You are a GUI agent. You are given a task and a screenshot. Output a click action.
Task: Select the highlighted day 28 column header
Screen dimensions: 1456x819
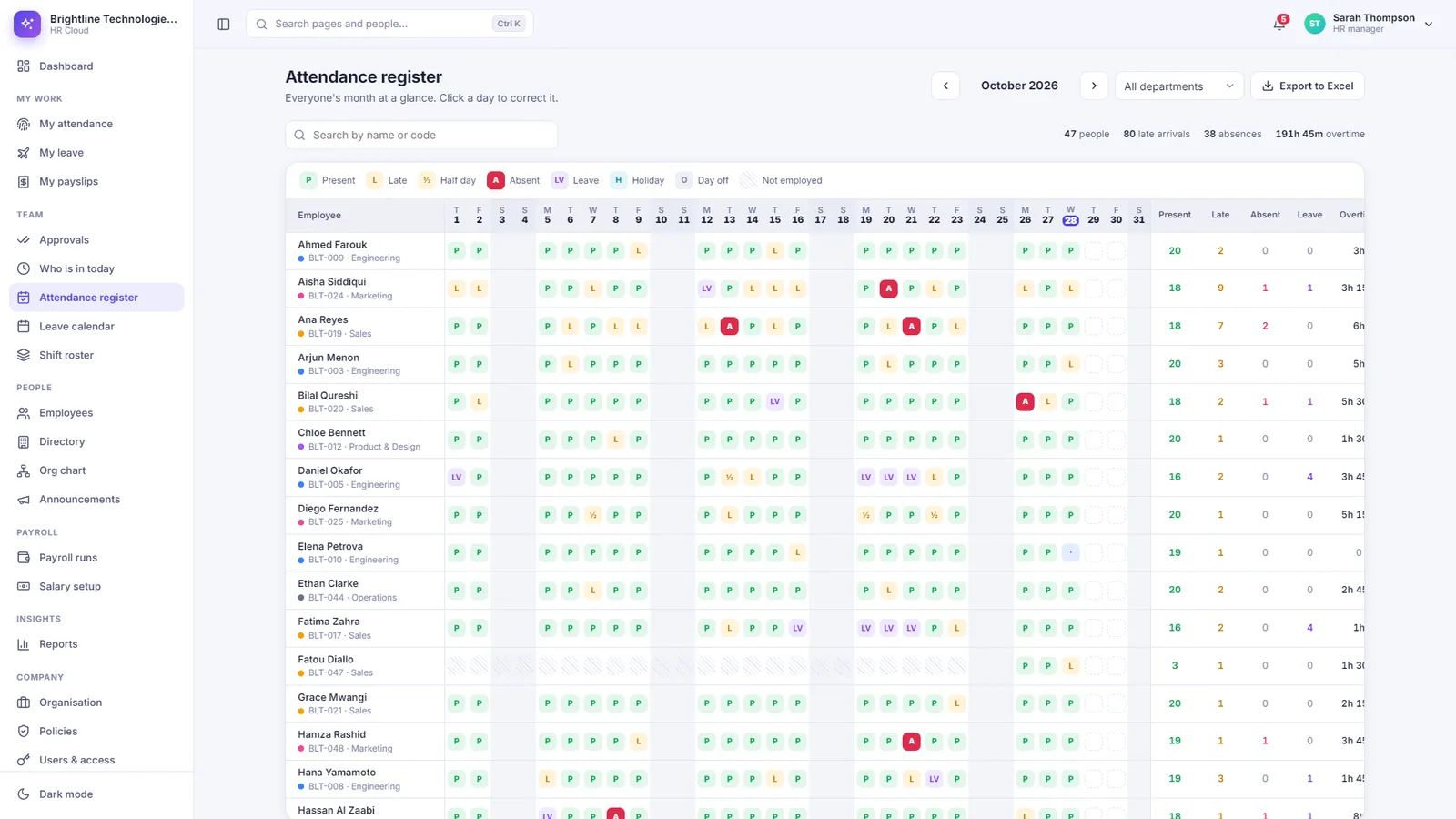(1070, 216)
